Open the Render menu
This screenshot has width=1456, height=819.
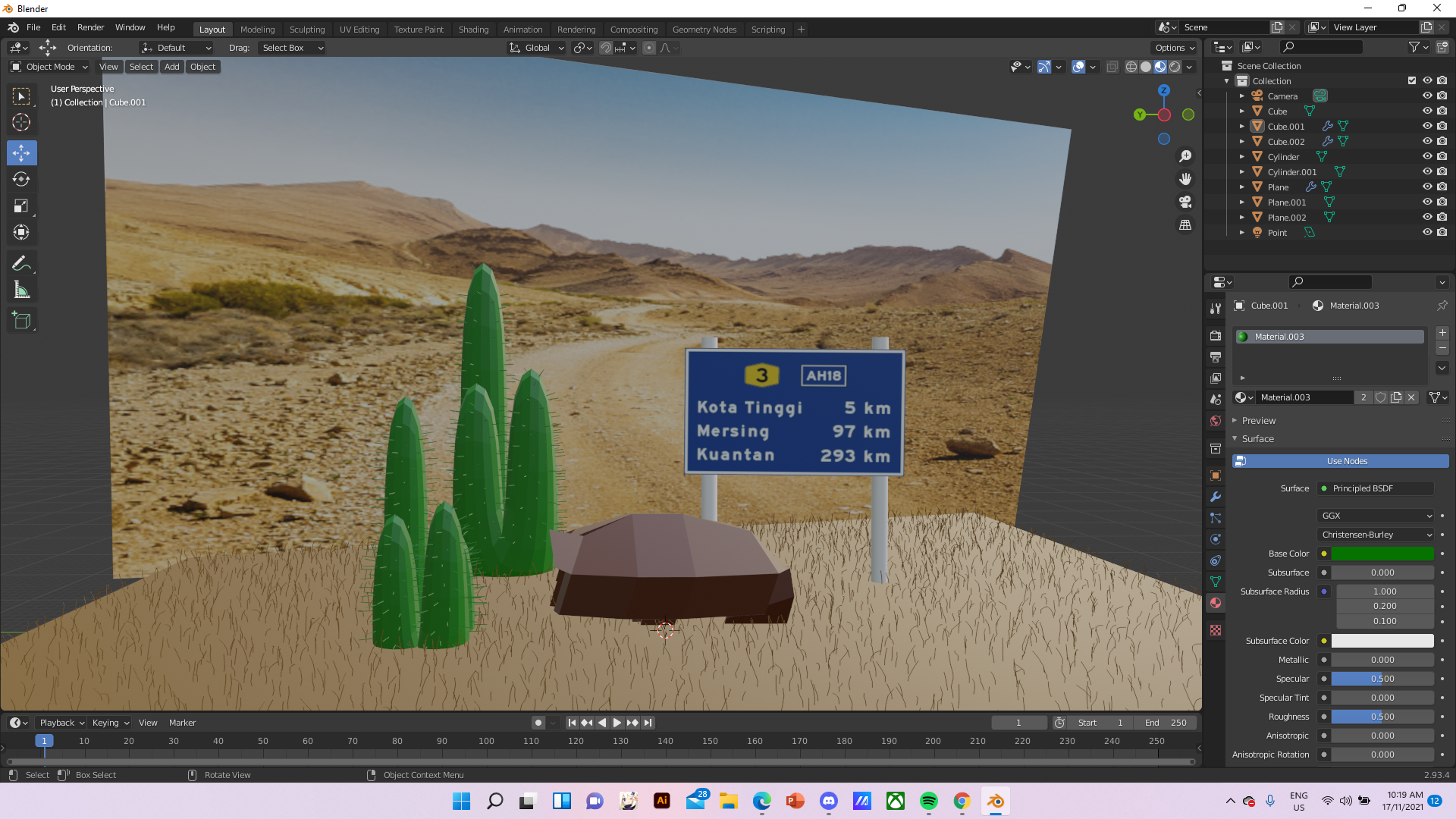pyautogui.click(x=90, y=27)
